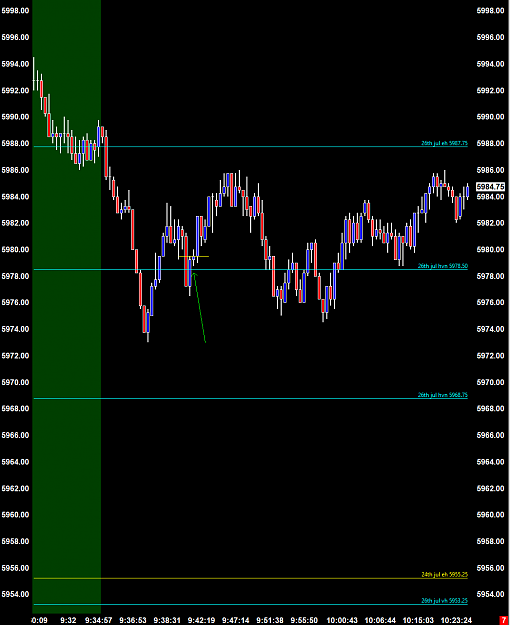Select the short yellow horizontal line near 5979.50
This screenshot has width=510, height=625.
(194, 256)
